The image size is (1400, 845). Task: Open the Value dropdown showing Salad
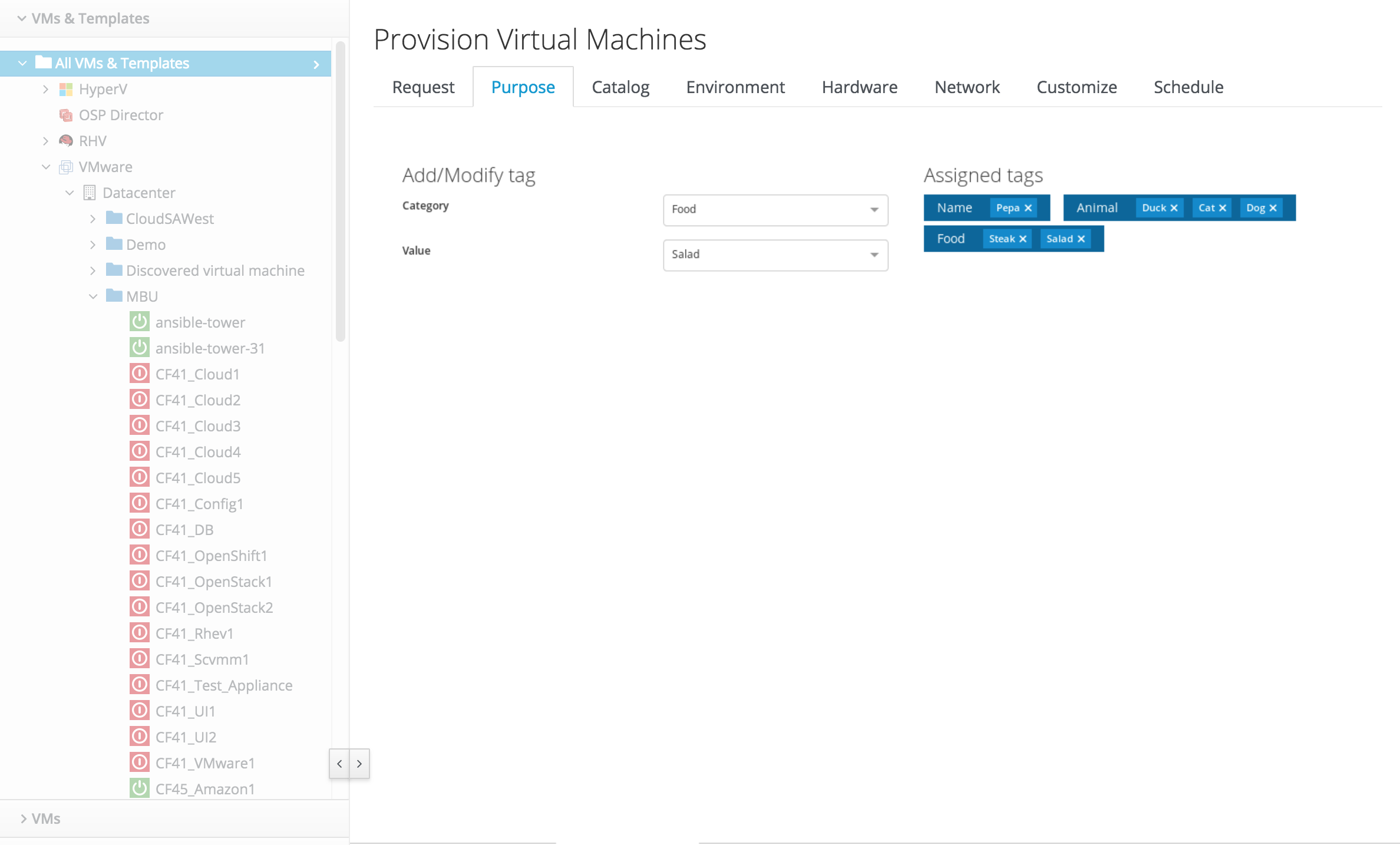775,255
